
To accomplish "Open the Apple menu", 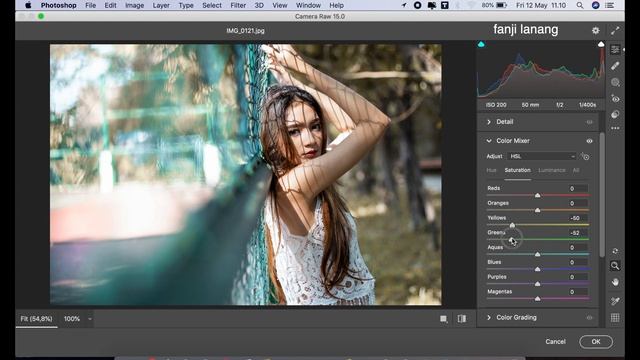I will (28, 5).
